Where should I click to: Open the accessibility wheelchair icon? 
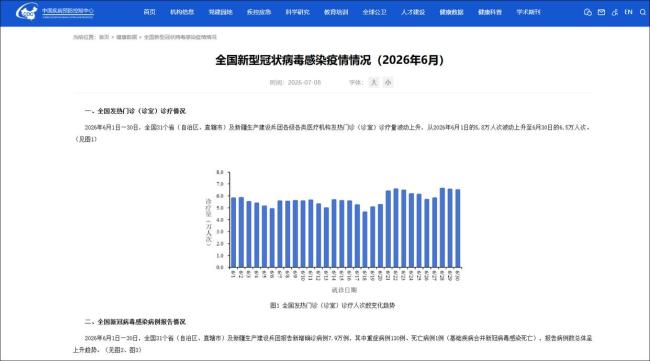[x=615, y=12]
